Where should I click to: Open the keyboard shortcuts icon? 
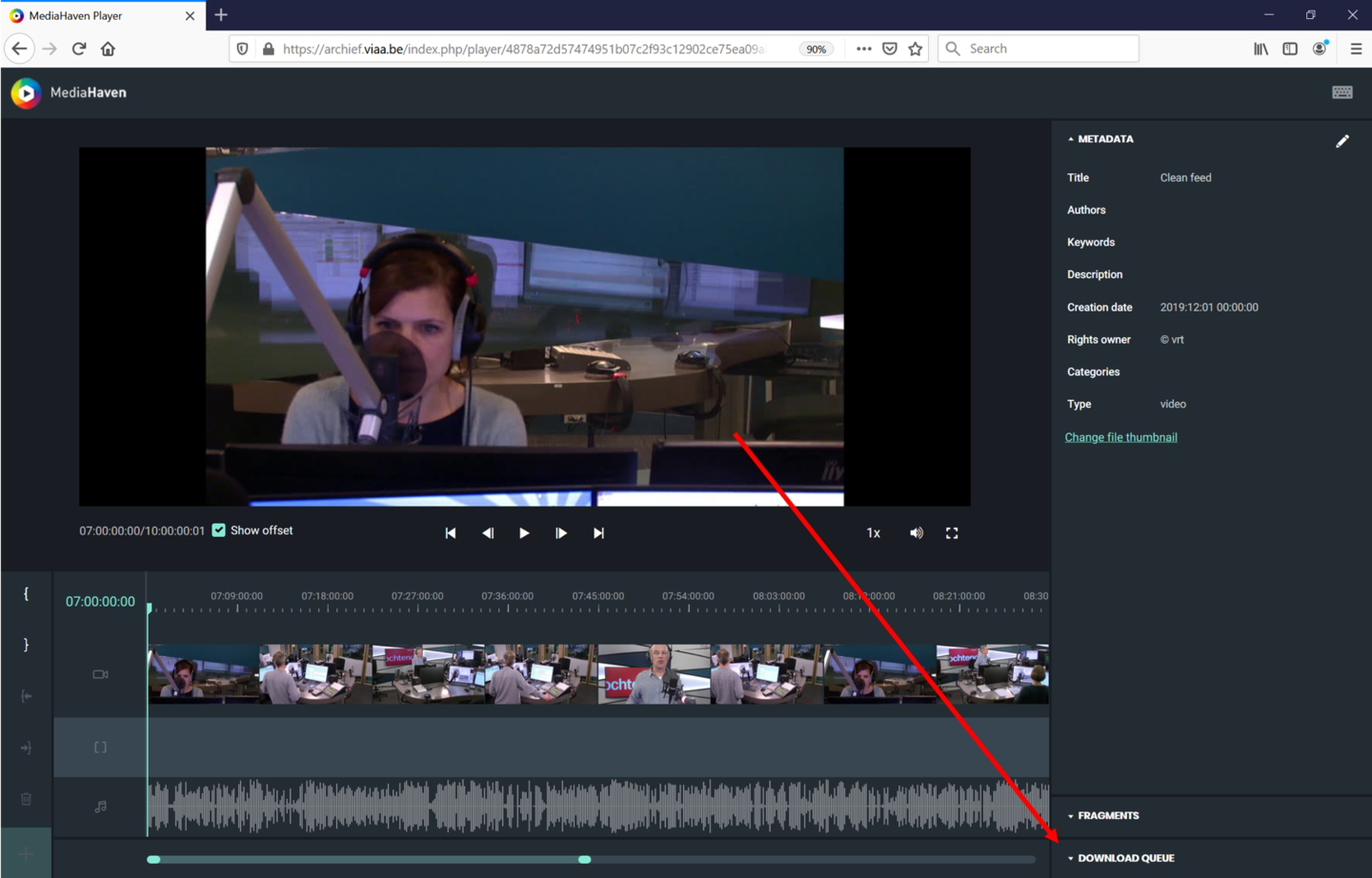1342,92
